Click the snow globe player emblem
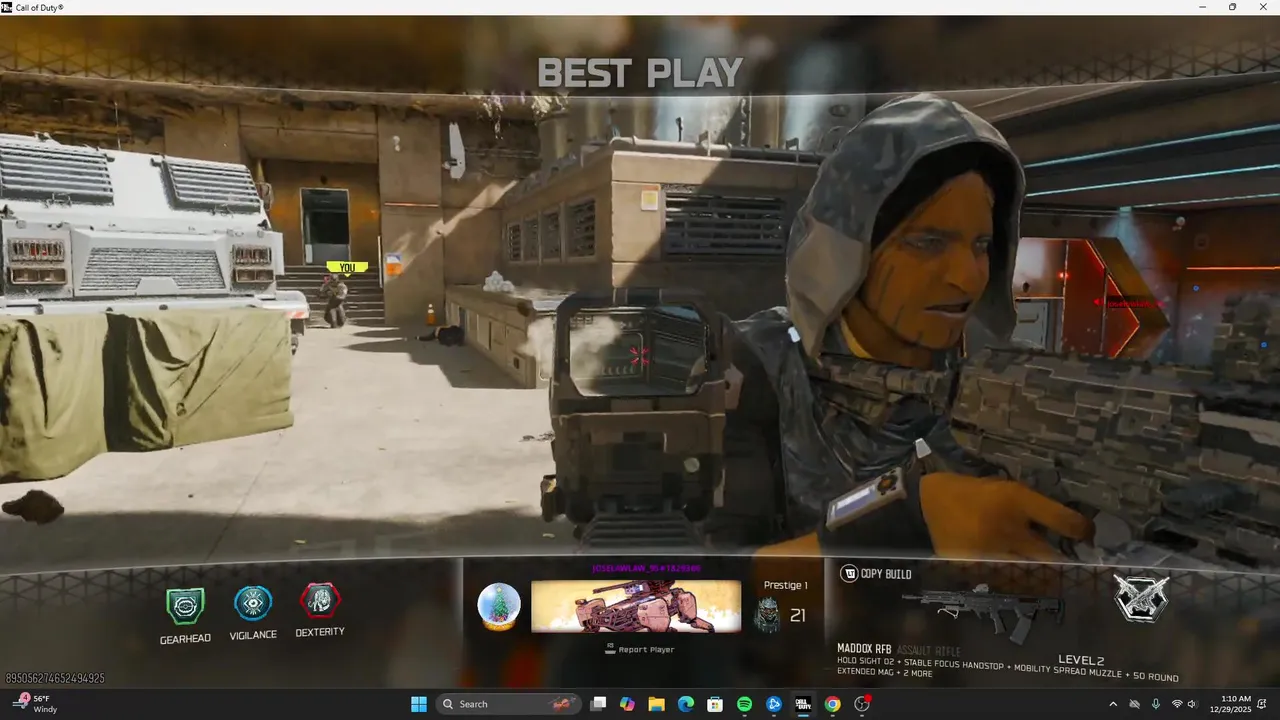The width and height of the screenshot is (1280, 720). tap(498, 607)
